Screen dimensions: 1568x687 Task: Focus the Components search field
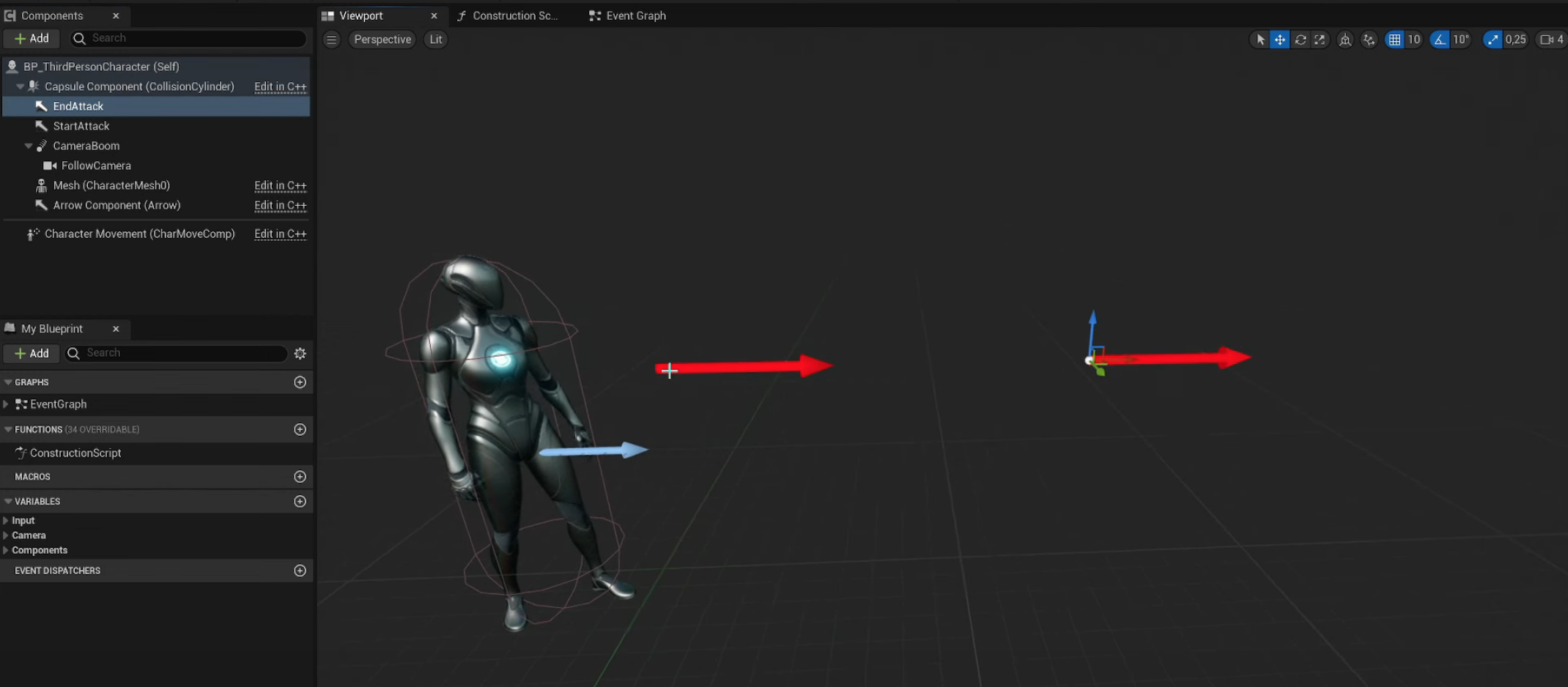tap(188, 38)
